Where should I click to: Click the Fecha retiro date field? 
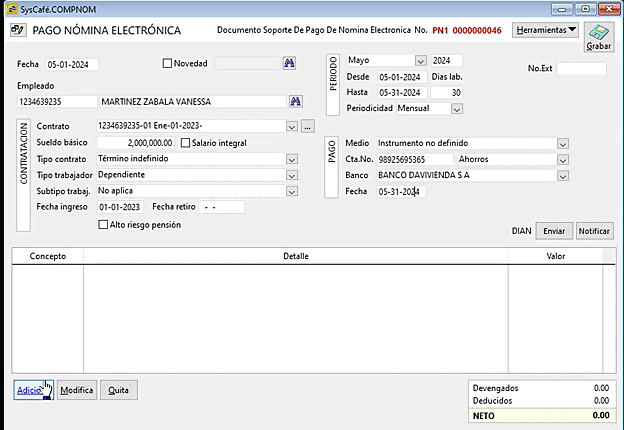pyautogui.click(x=221, y=207)
